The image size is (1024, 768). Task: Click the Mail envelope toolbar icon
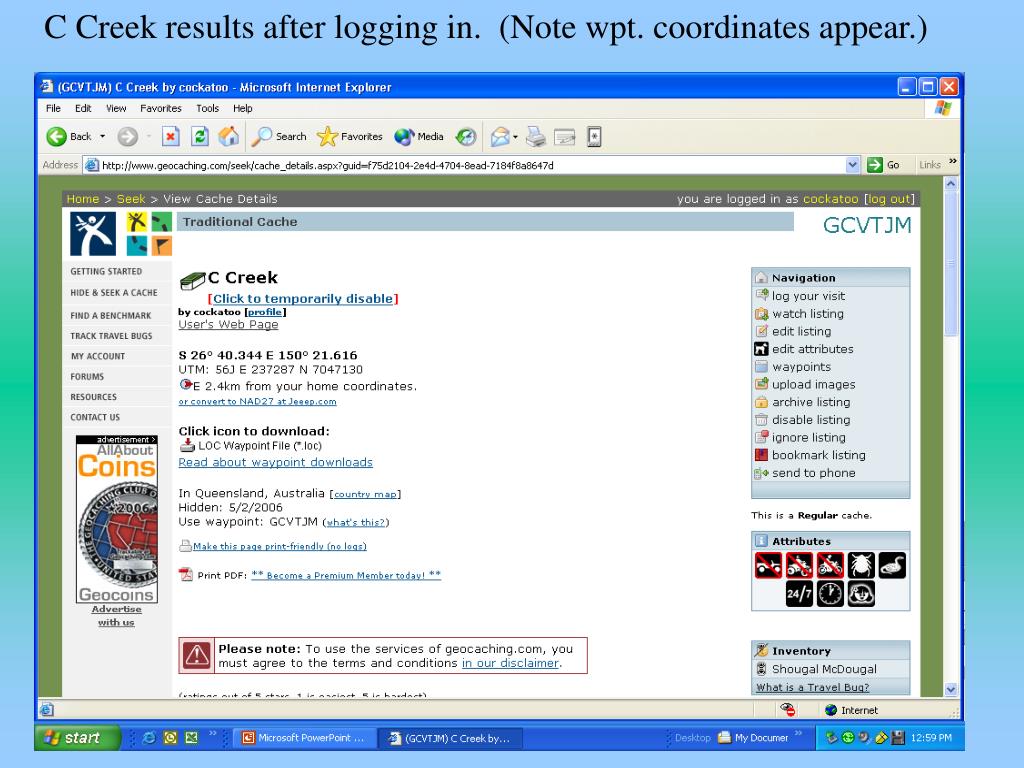pos(500,136)
